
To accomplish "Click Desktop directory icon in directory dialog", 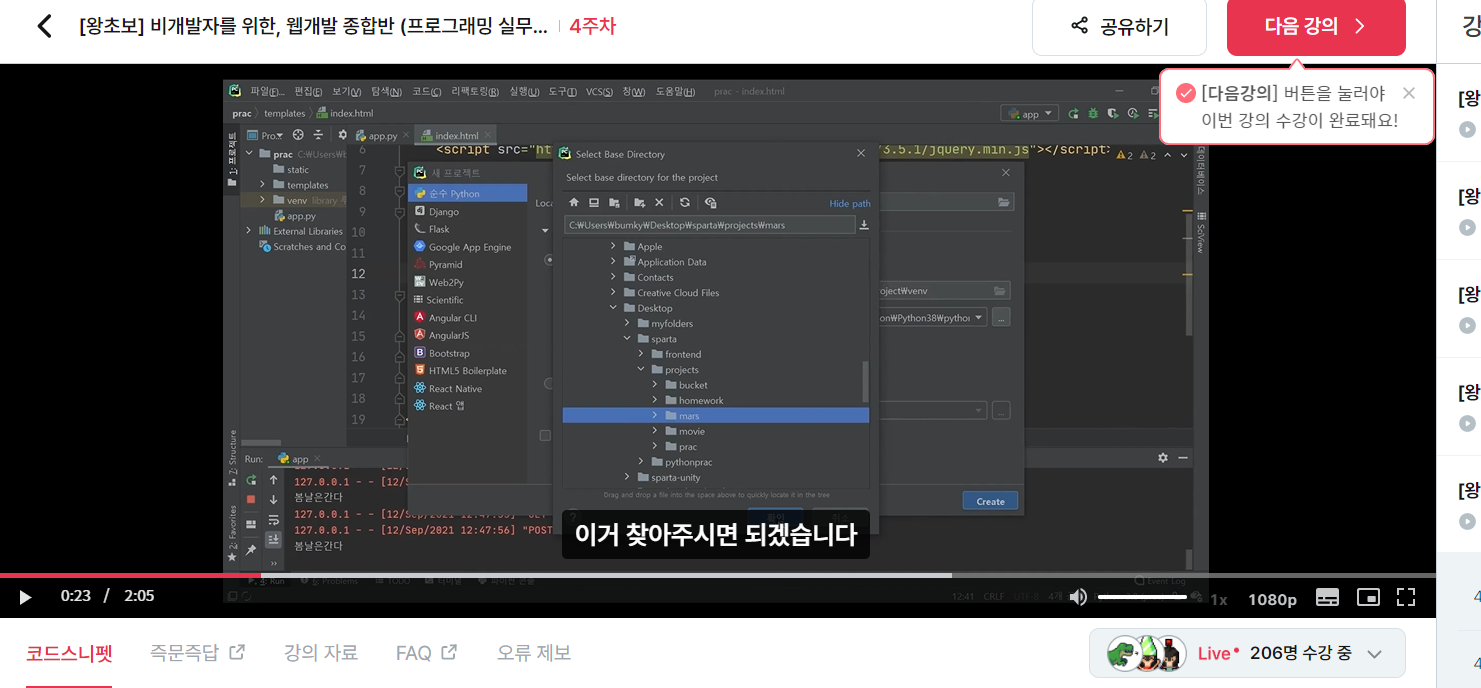I will point(593,203).
